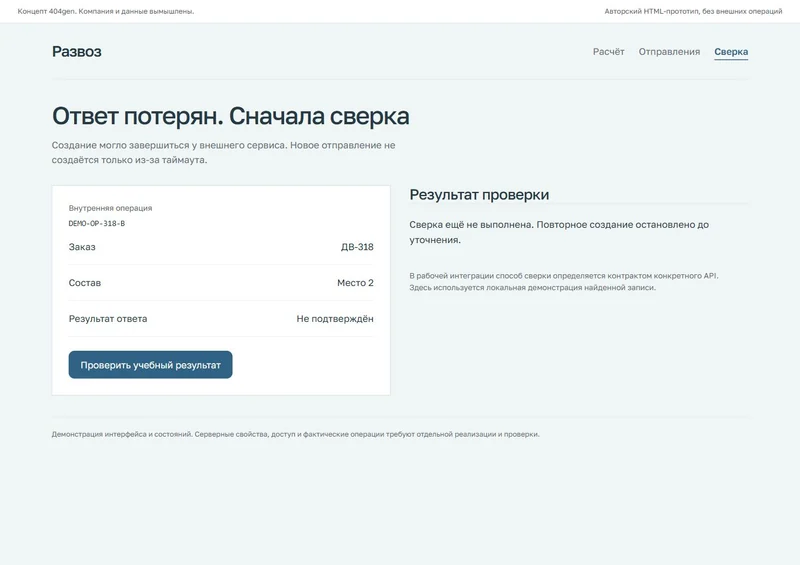Click the Авторский HTML-прототип notice
Screen dimensions: 800x565
coord(693,11)
